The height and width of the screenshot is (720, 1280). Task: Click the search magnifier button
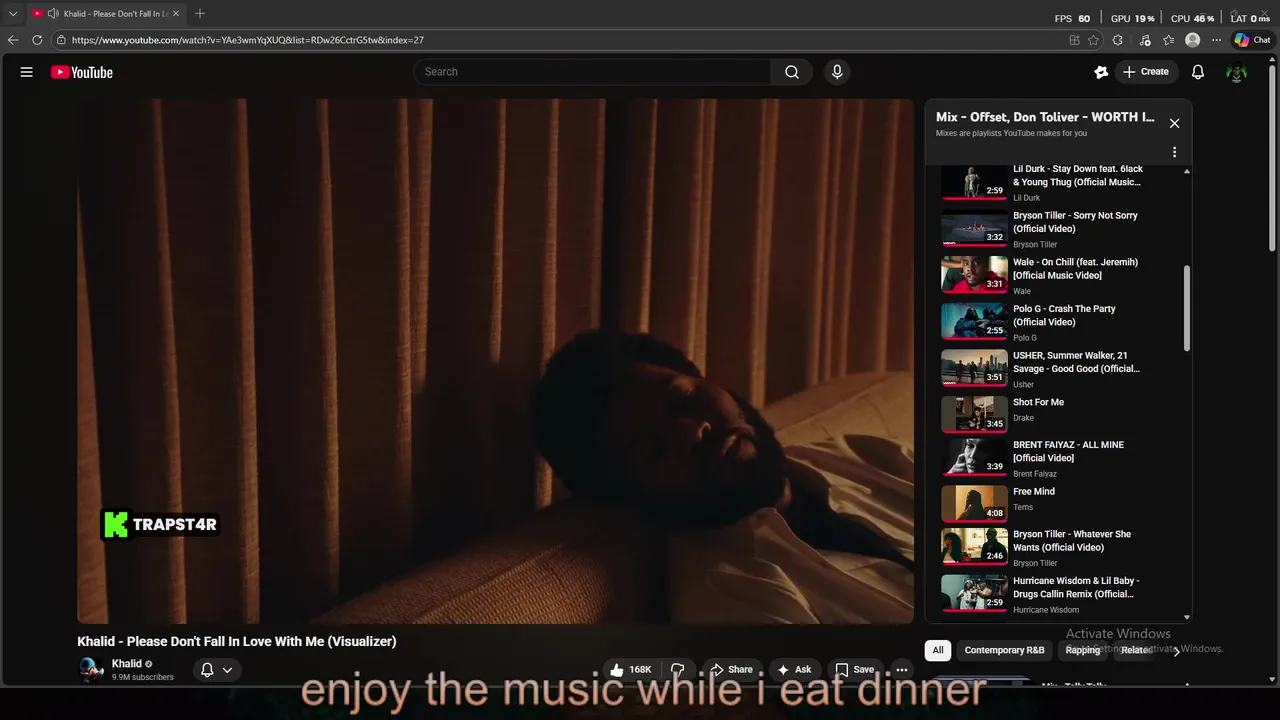(x=792, y=72)
